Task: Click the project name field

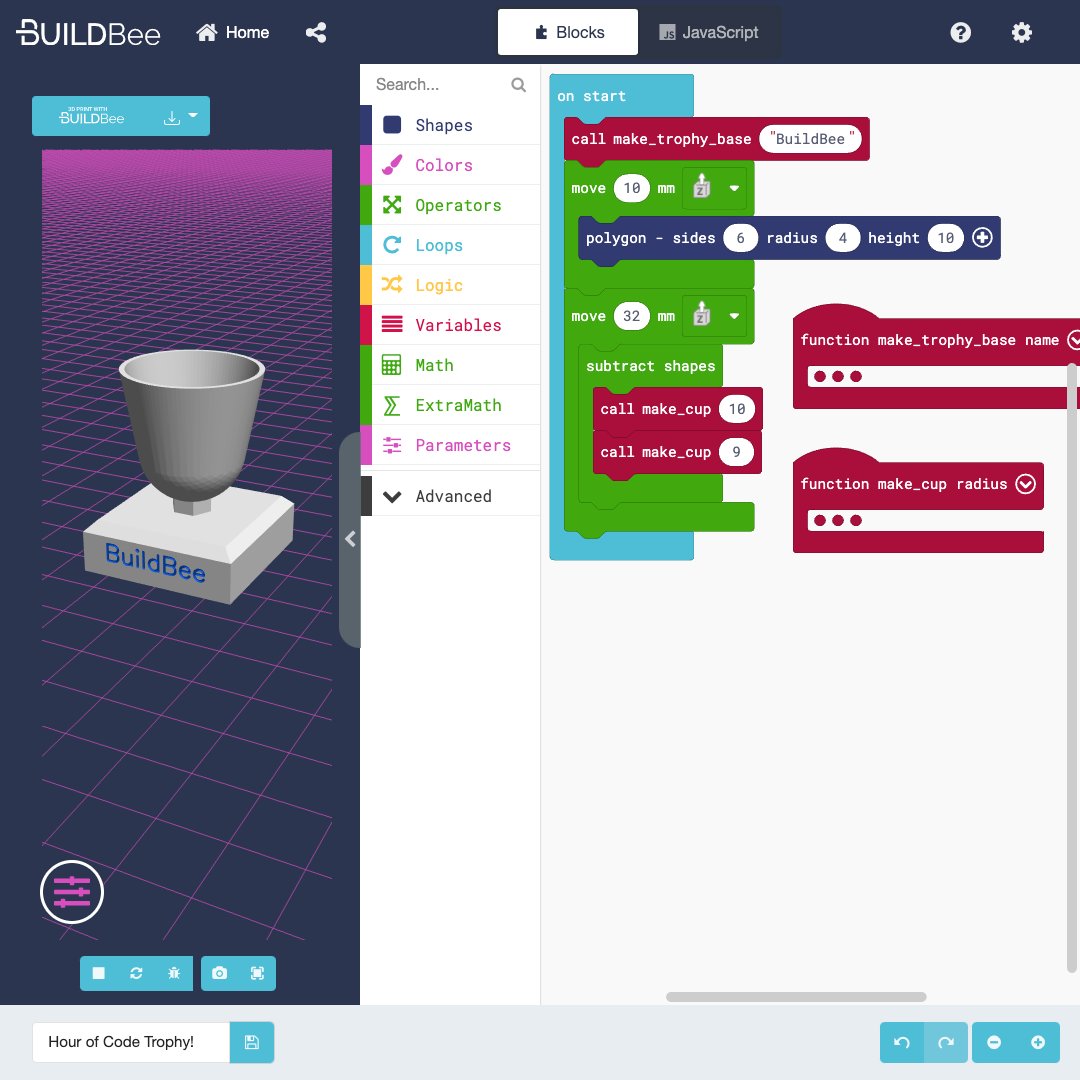Action: coord(131,1042)
